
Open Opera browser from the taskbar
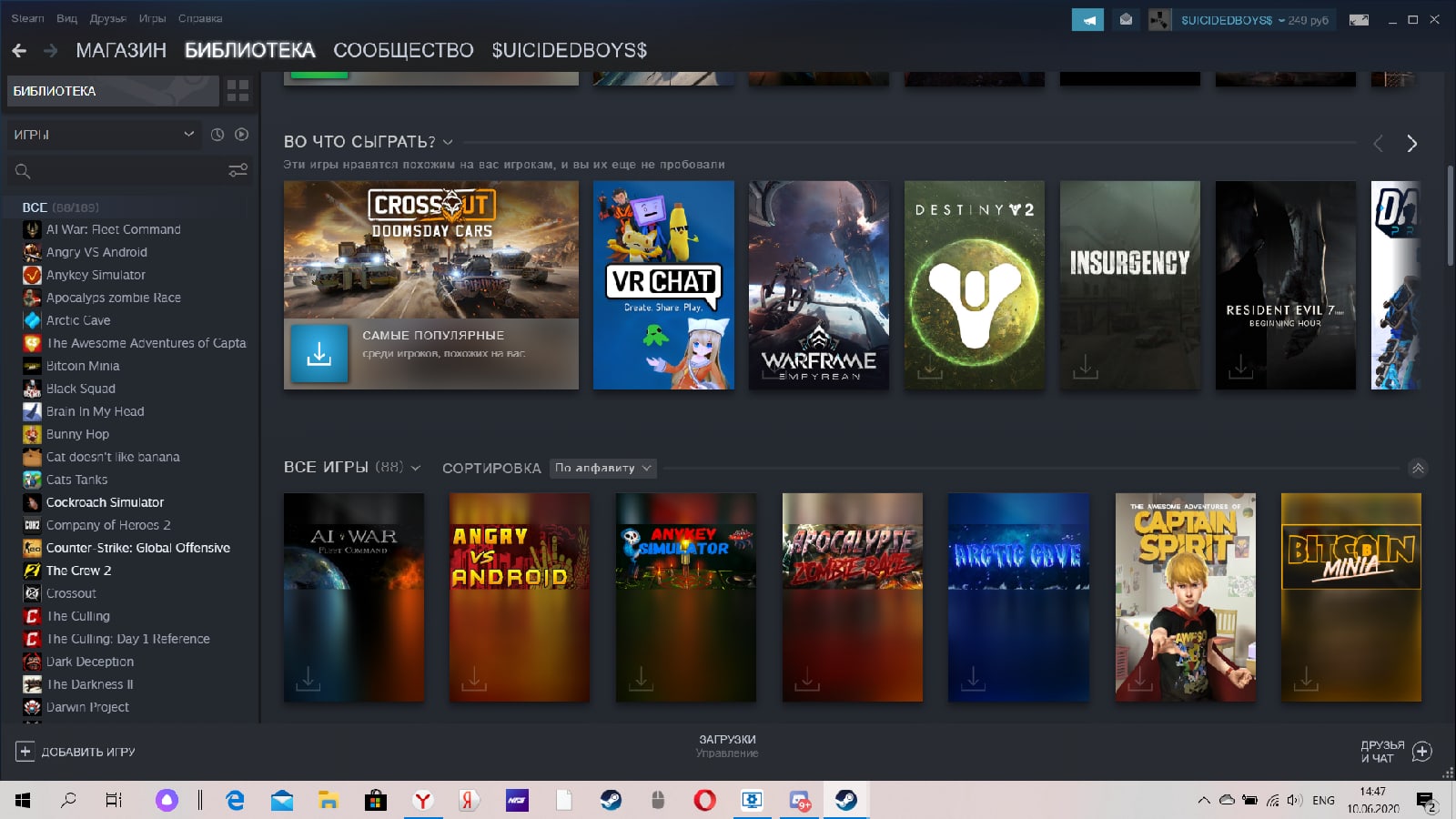(x=704, y=800)
